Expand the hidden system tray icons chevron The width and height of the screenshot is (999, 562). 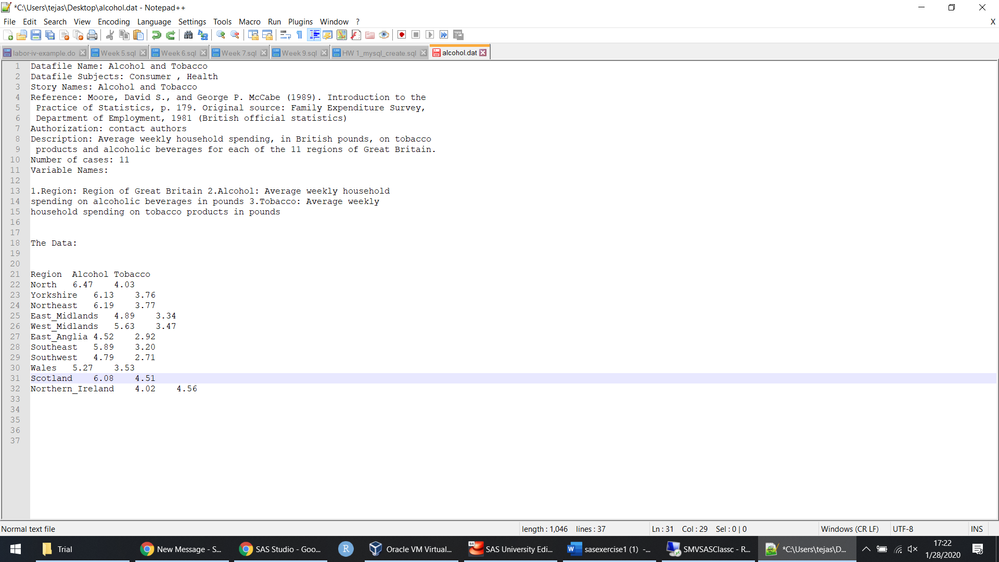click(866, 549)
